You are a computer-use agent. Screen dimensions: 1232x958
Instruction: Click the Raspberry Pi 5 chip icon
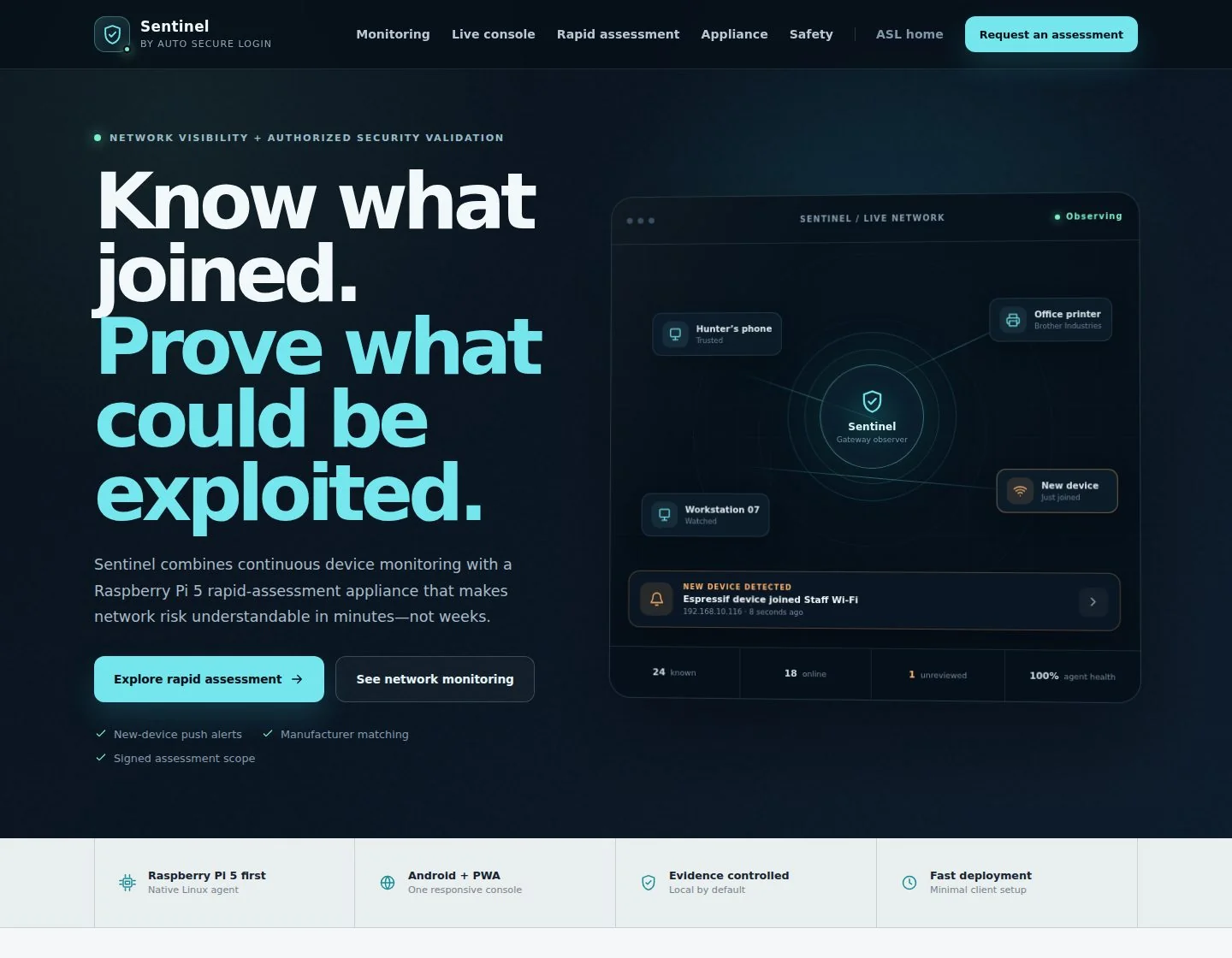click(x=127, y=883)
